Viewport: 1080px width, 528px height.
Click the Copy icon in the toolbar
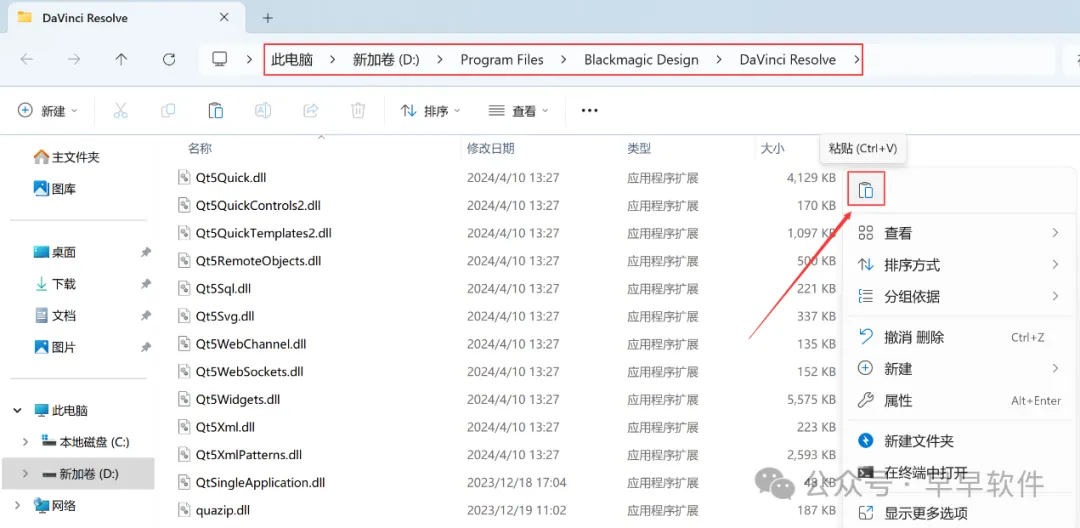point(167,110)
